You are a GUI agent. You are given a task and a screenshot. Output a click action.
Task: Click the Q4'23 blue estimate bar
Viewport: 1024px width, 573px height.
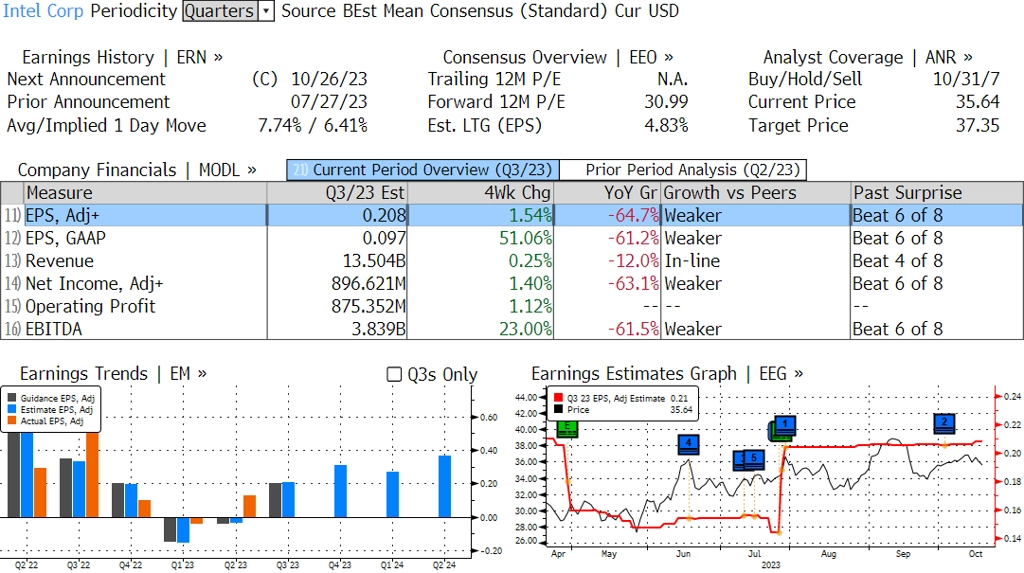[340, 491]
